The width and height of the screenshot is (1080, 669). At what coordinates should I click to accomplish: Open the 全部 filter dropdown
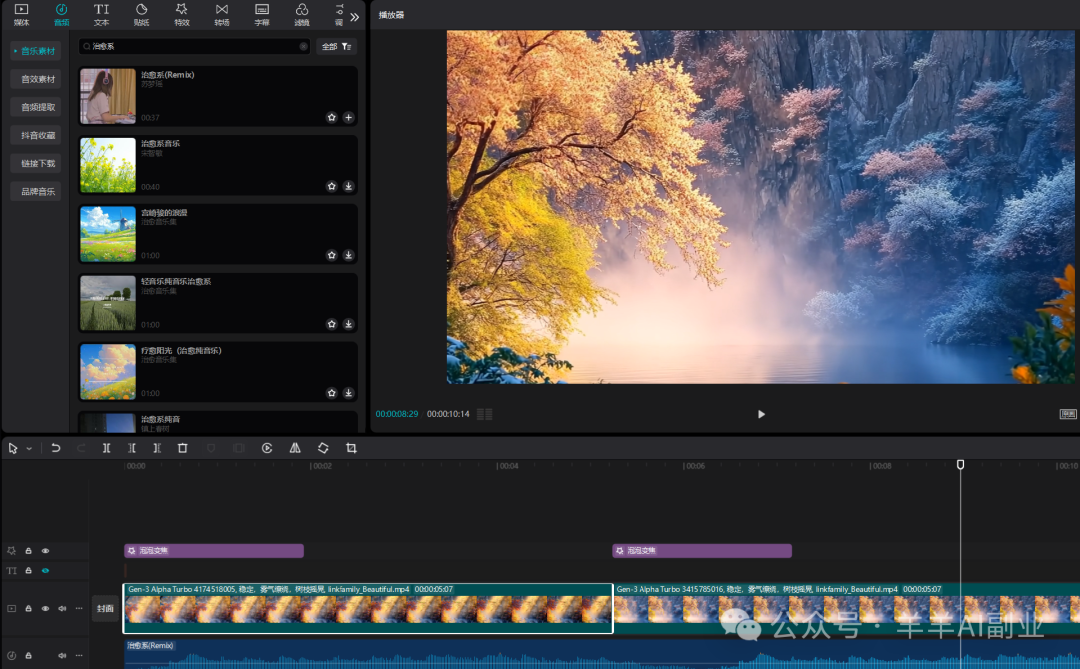click(x=337, y=46)
